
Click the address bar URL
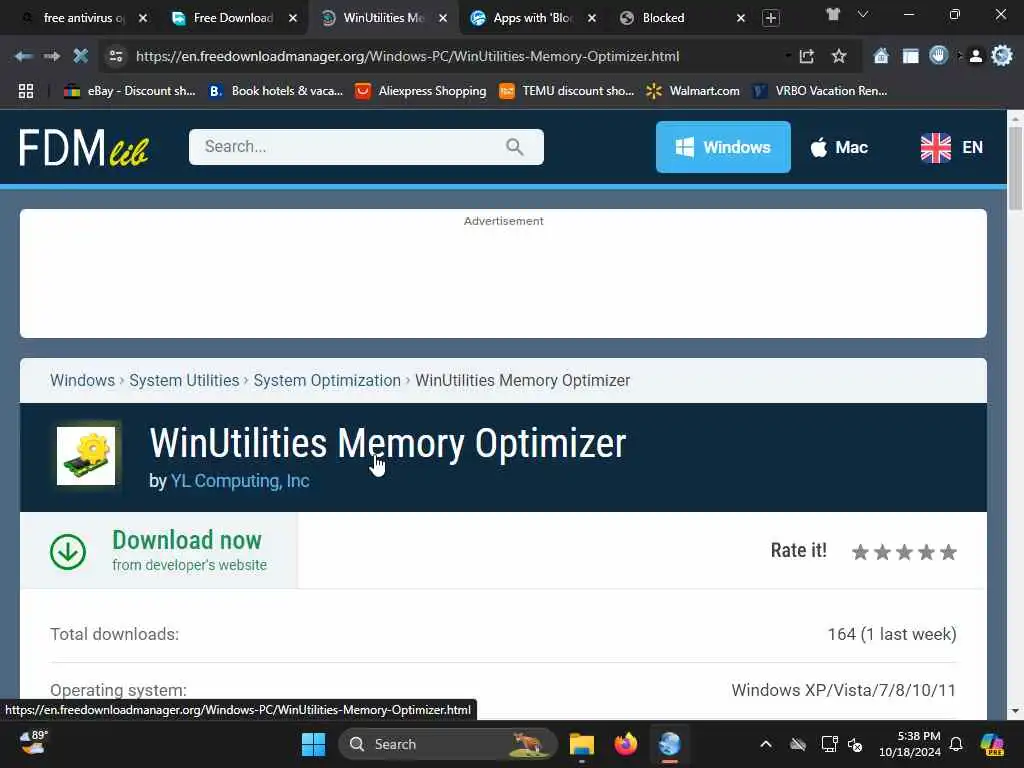pos(408,56)
